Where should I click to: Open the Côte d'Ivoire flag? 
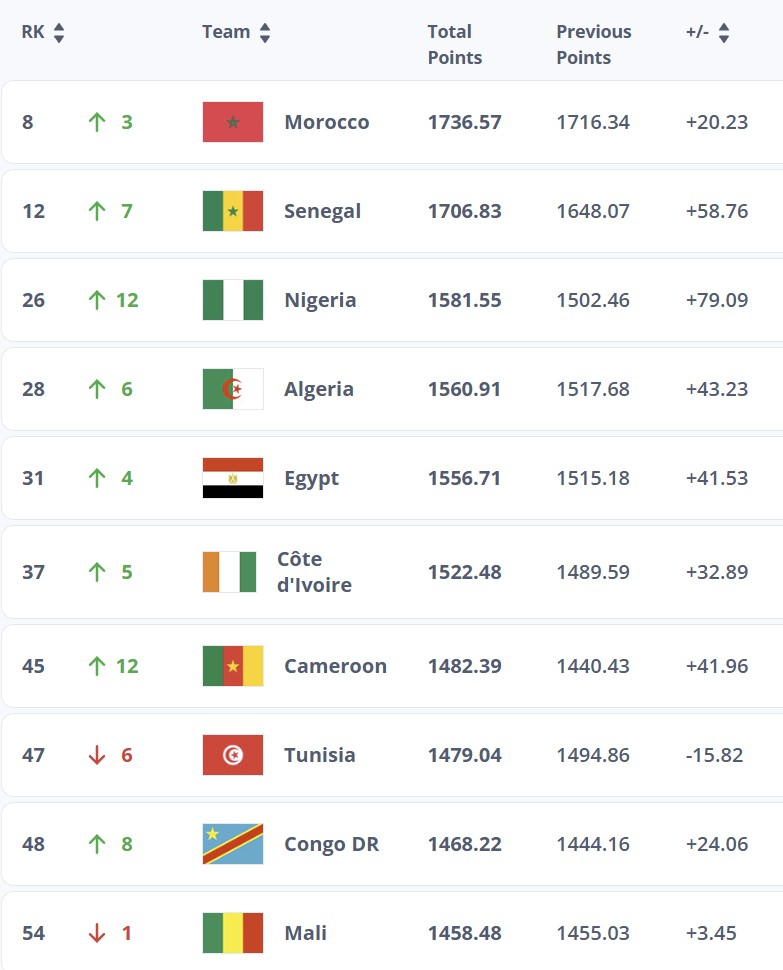(x=229, y=572)
